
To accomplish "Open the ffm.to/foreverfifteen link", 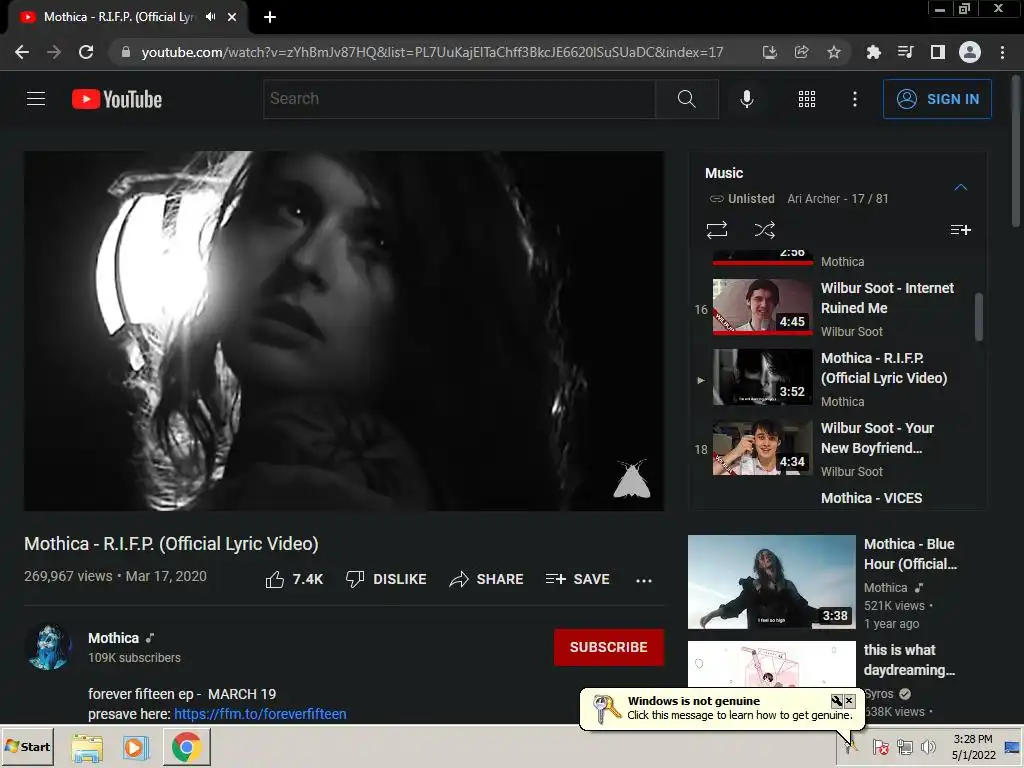I will [x=260, y=714].
